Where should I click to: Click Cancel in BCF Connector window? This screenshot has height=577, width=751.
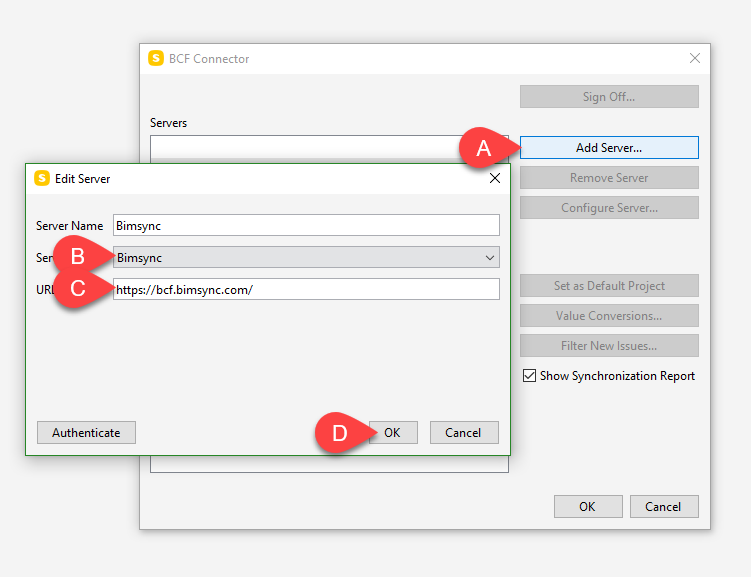[x=663, y=506]
